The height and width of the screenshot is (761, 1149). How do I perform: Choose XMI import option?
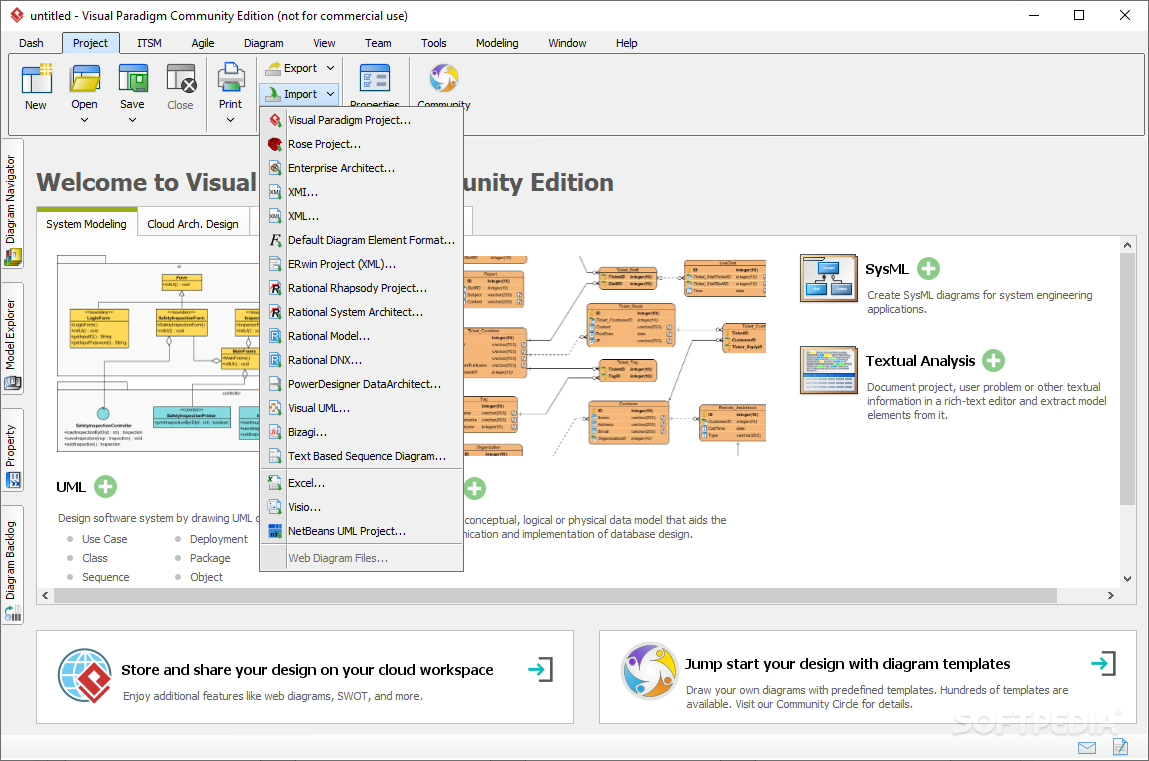pyautogui.click(x=362, y=192)
